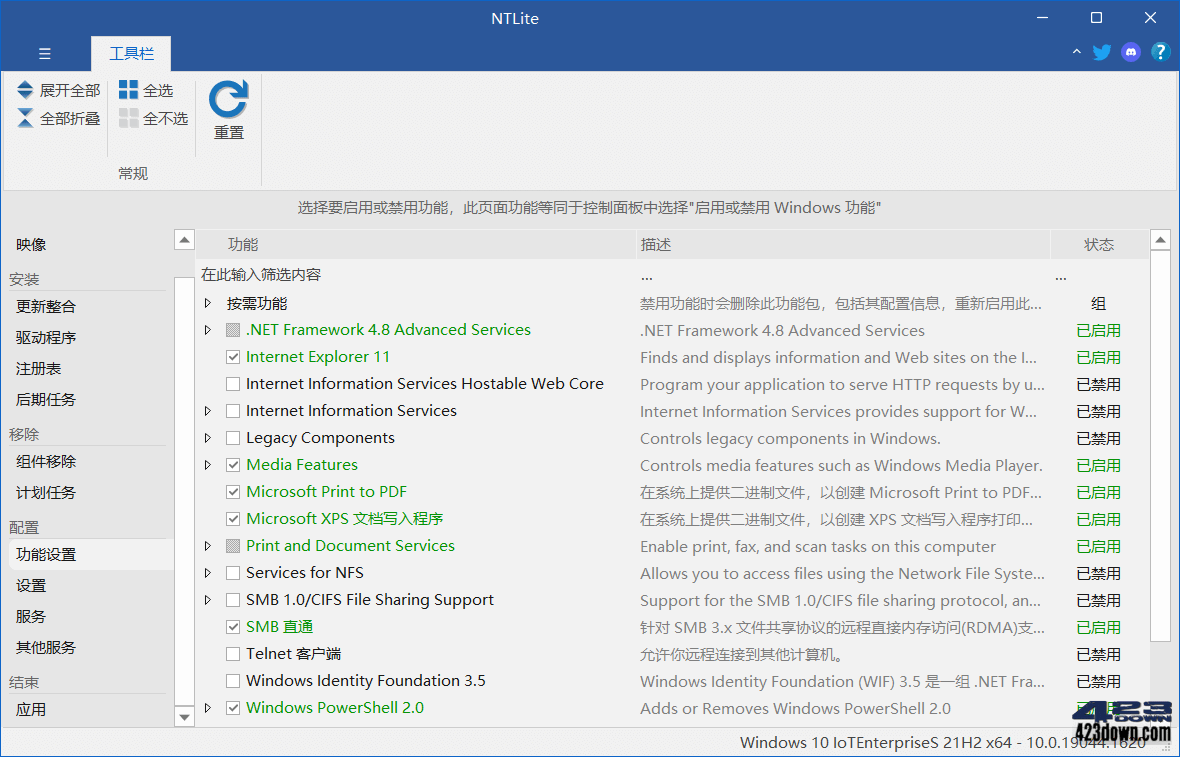Click the Discord community icon

click(x=1130, y=51)
